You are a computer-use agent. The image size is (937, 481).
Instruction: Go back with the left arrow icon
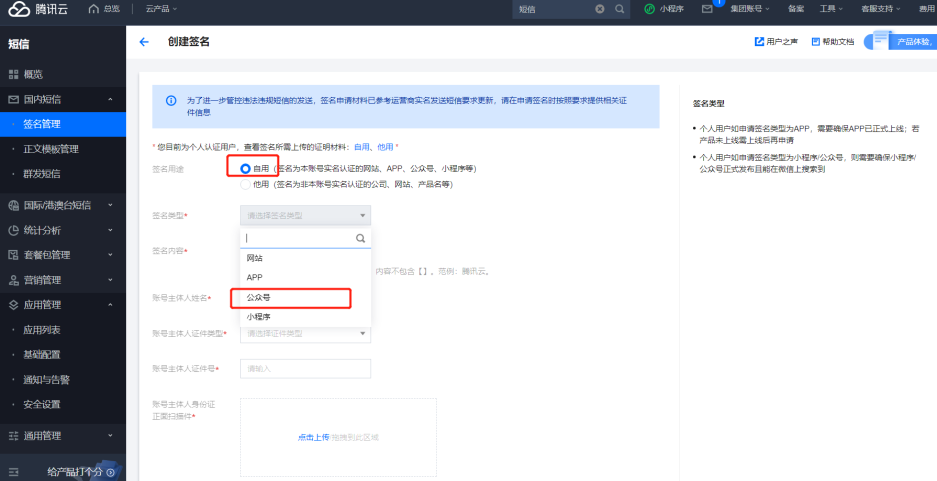coord(143,42)
